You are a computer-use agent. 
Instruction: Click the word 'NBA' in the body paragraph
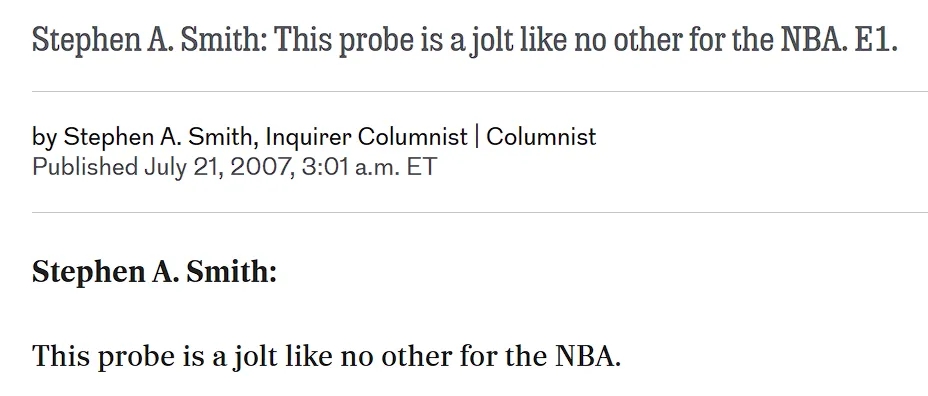tap(587, 355)
